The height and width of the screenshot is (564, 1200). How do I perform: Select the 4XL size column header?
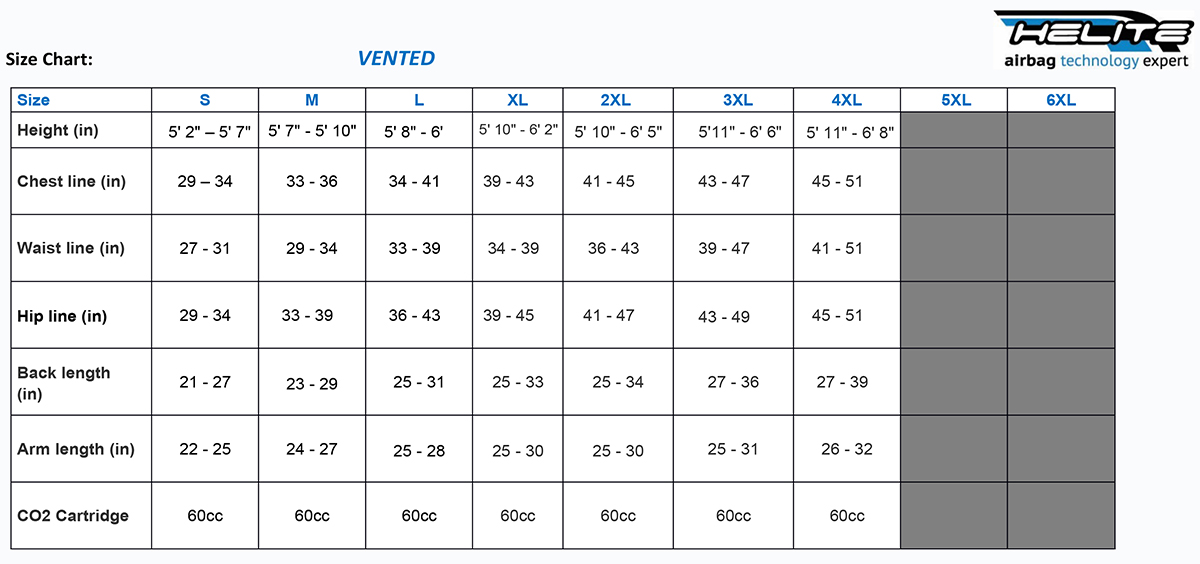846,100
